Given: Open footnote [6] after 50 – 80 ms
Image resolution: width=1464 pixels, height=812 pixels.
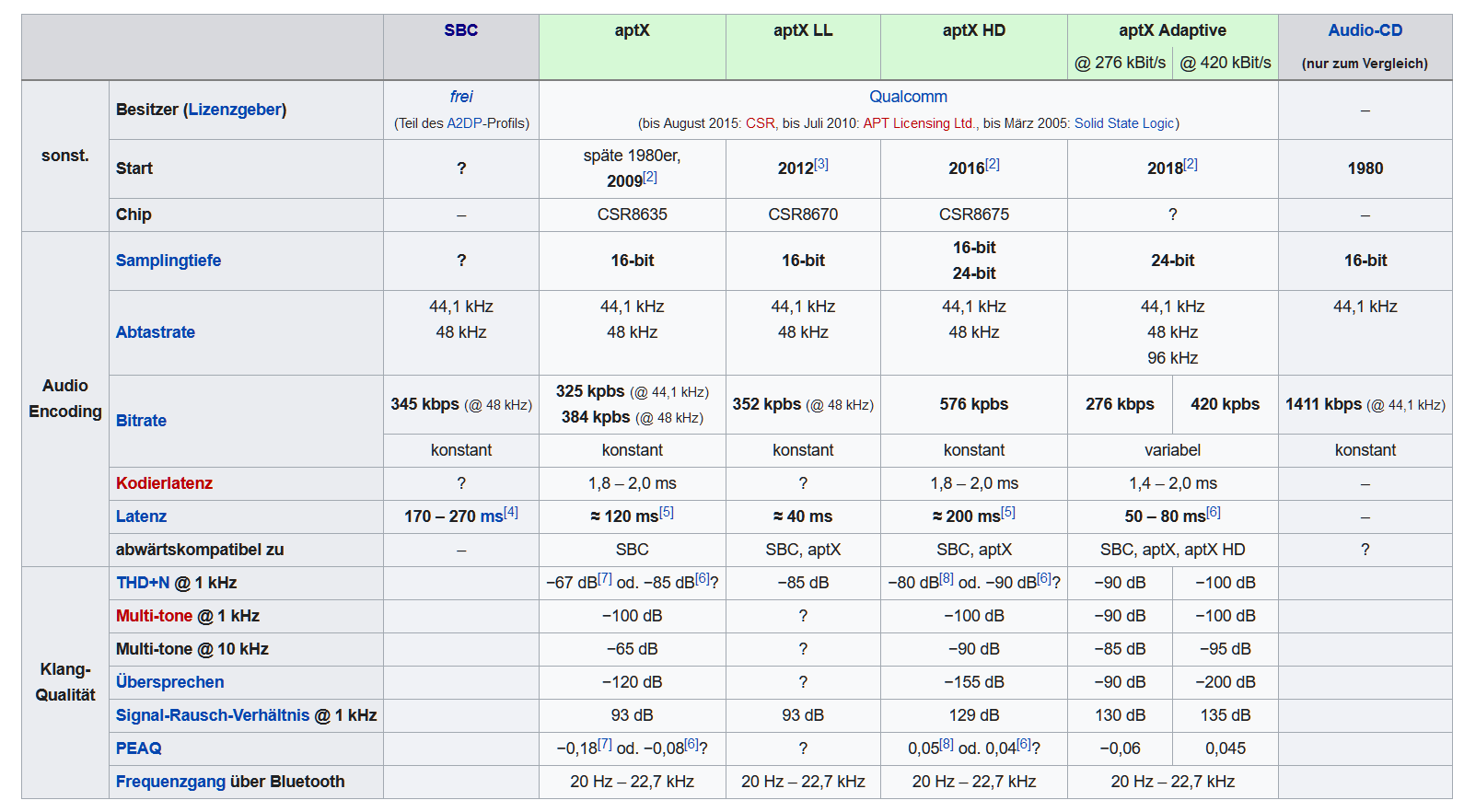Looking at the screenshot, I should click(1214, 512).
